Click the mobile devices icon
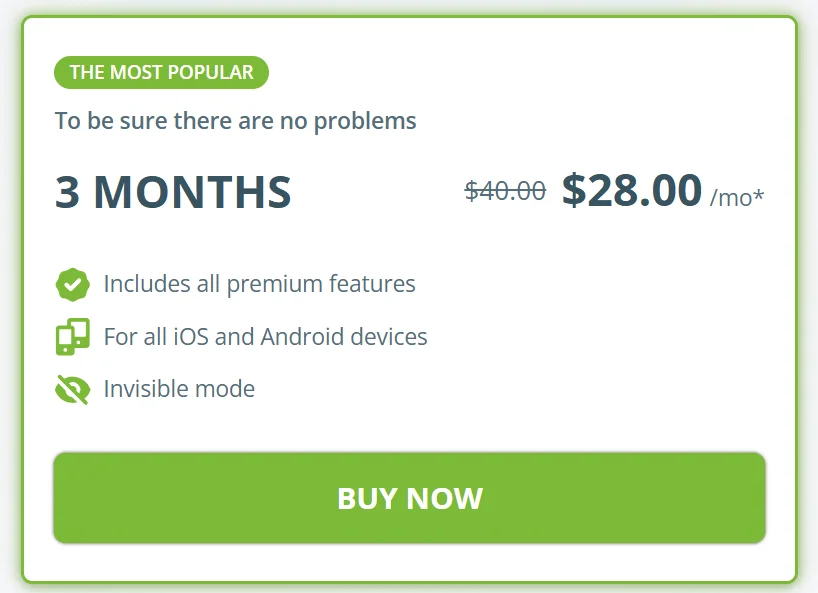The height and width of the screenshot is (593, 818). pyautogui.click(x=72, y=337)
